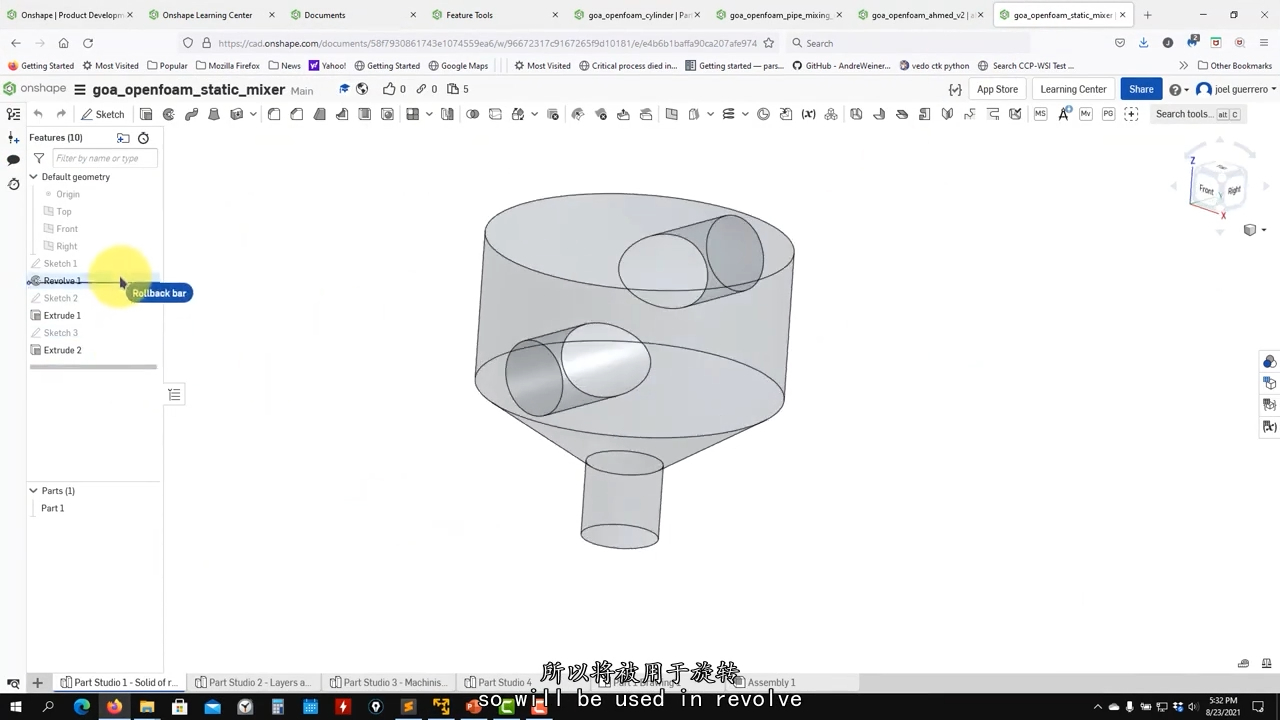Select the Revolve tool icon
Viewport: 1280px width, 720px height.
point(168,114)
